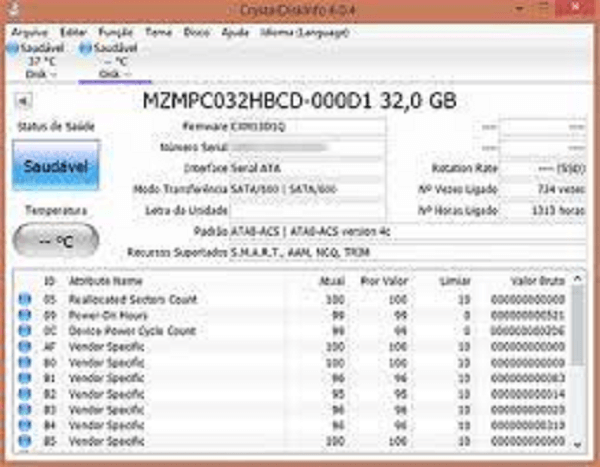Click status icon of Reallocated Sectors Count row
The height and width of the screenshot is (467, 600).
tap(25, 299)
